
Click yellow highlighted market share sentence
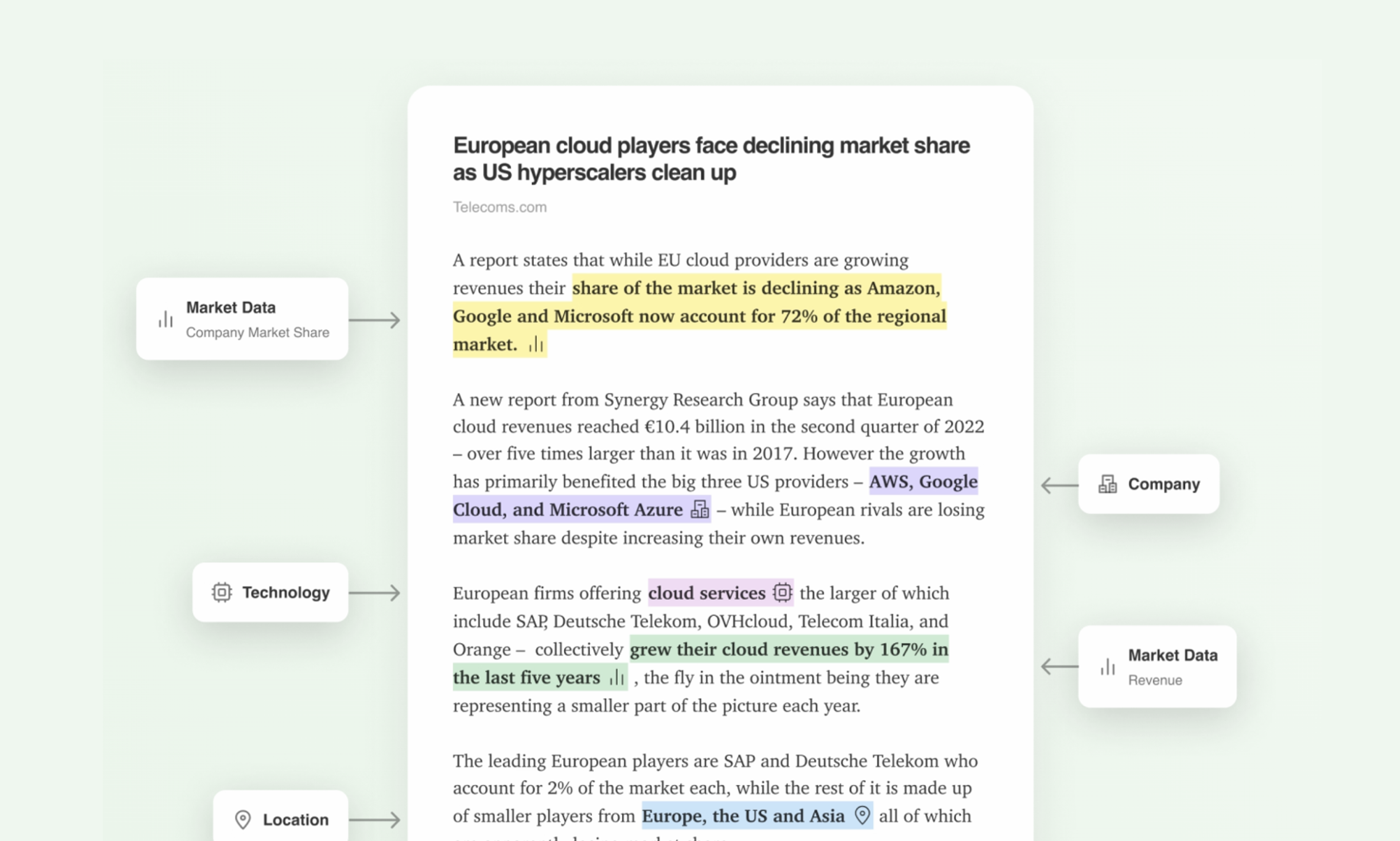coord(699,316)
